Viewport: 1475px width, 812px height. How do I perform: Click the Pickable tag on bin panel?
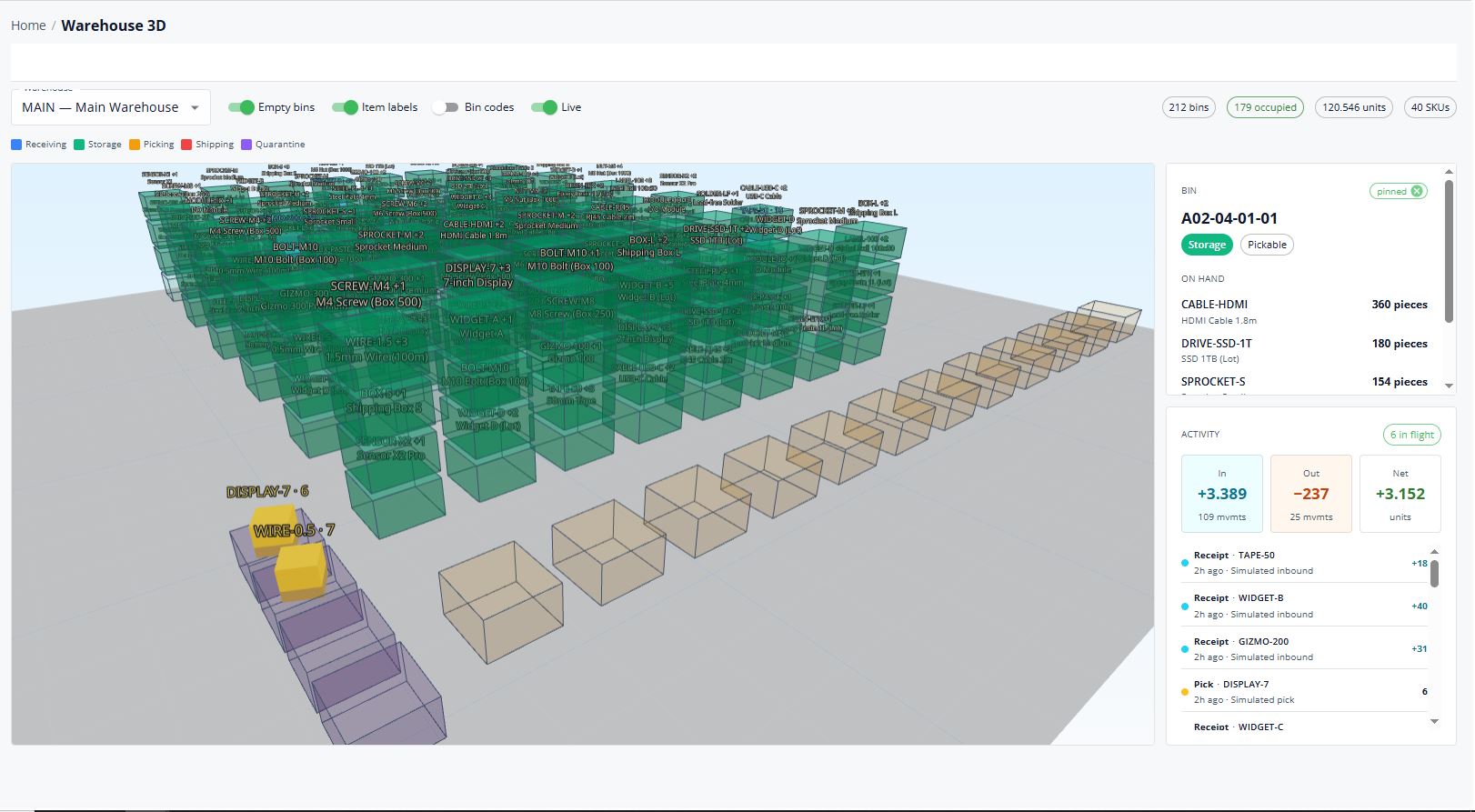coord(1267,245)
